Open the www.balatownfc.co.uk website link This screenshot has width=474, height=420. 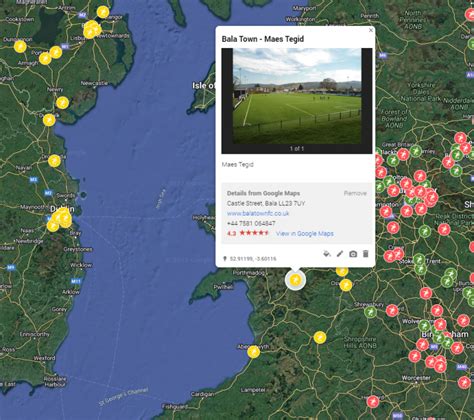pyautogui.click(x=258, y=213)
